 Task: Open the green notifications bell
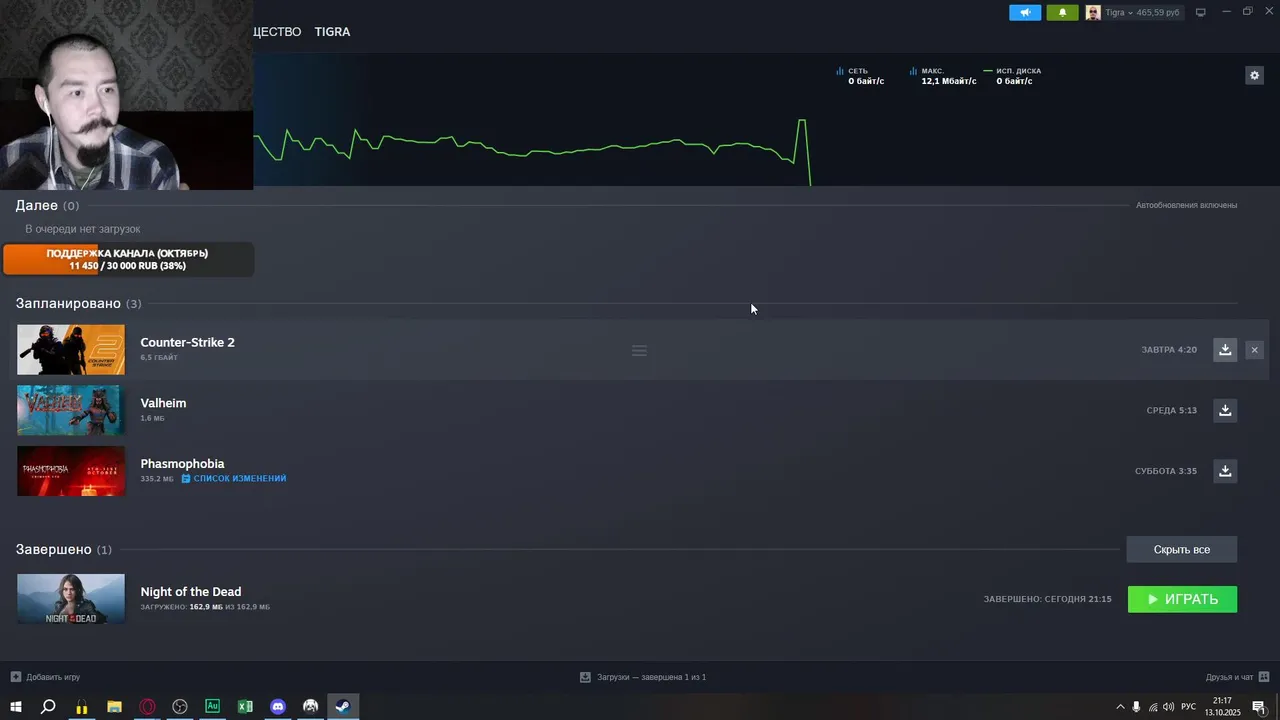click(x=1062, y=12)
